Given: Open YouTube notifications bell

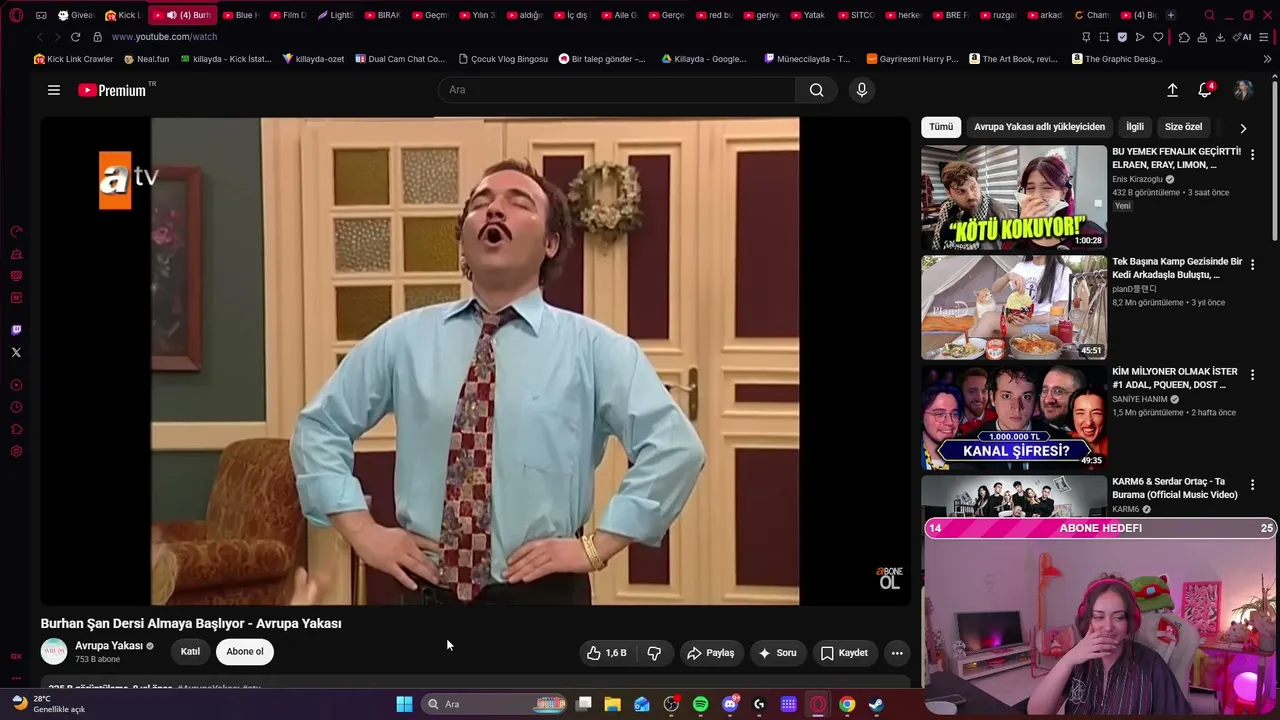Looking at the screenshot, I should 1205,90.
